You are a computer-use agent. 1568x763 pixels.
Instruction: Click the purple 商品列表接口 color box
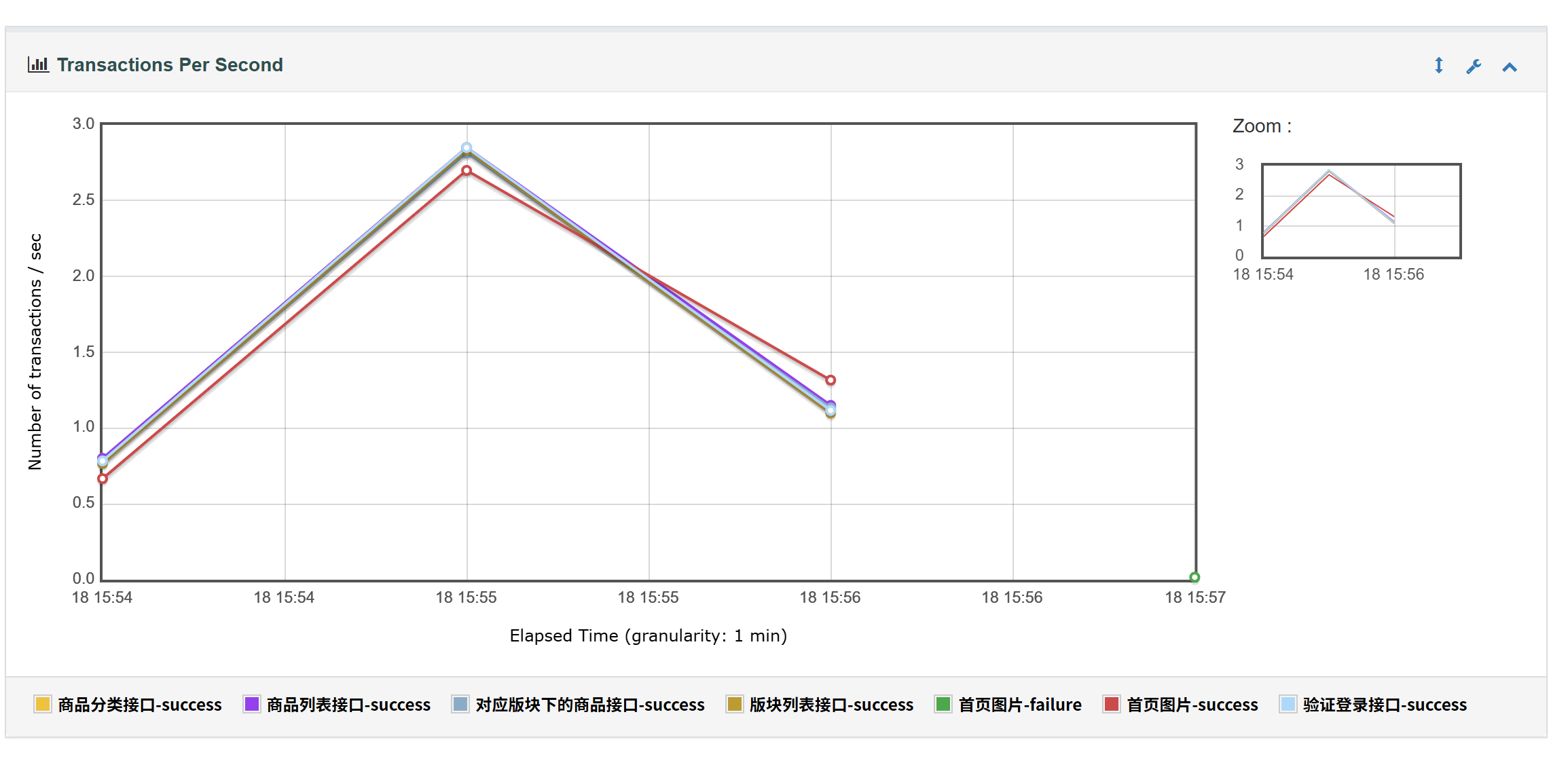pos(251,704)
